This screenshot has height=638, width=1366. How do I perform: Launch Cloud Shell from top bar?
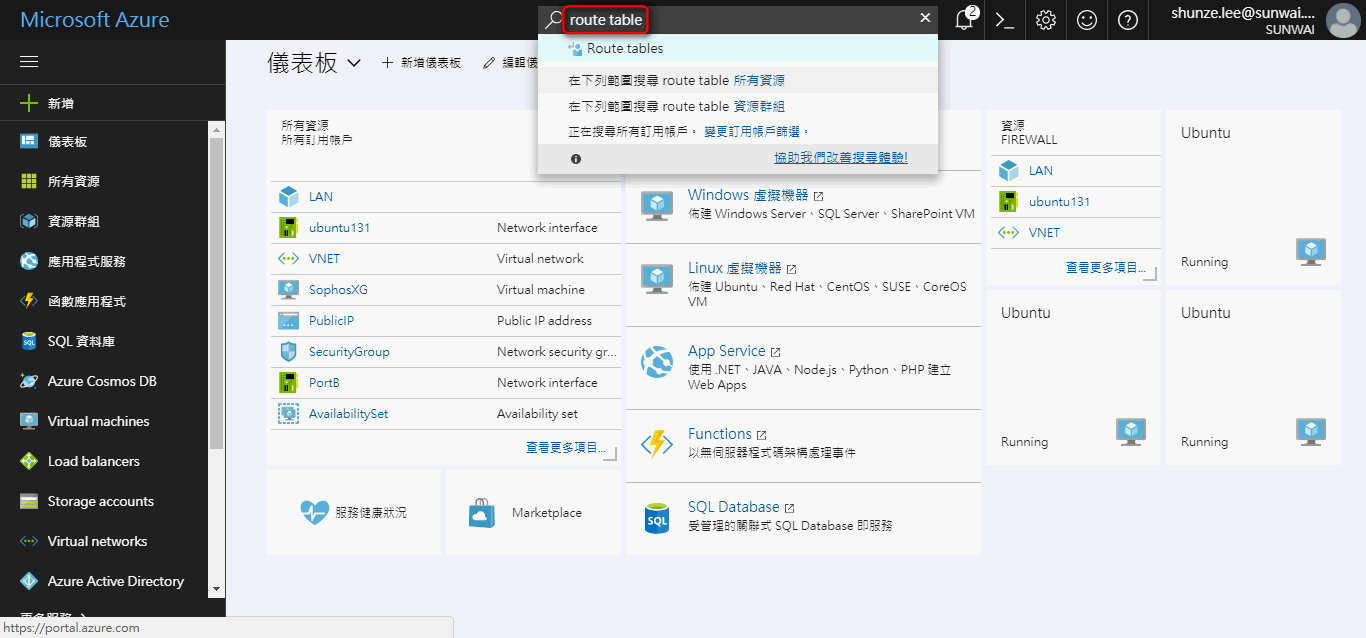(1005, 20)
